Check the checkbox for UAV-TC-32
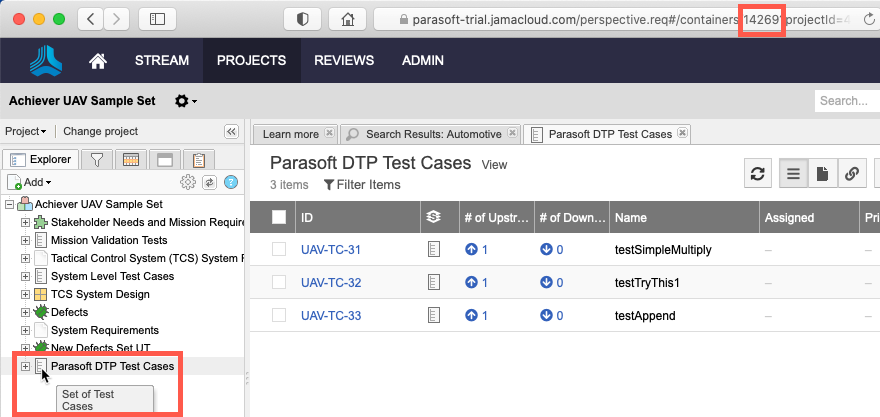This screenshot has height=417, width=880. [x=279, y=282]
